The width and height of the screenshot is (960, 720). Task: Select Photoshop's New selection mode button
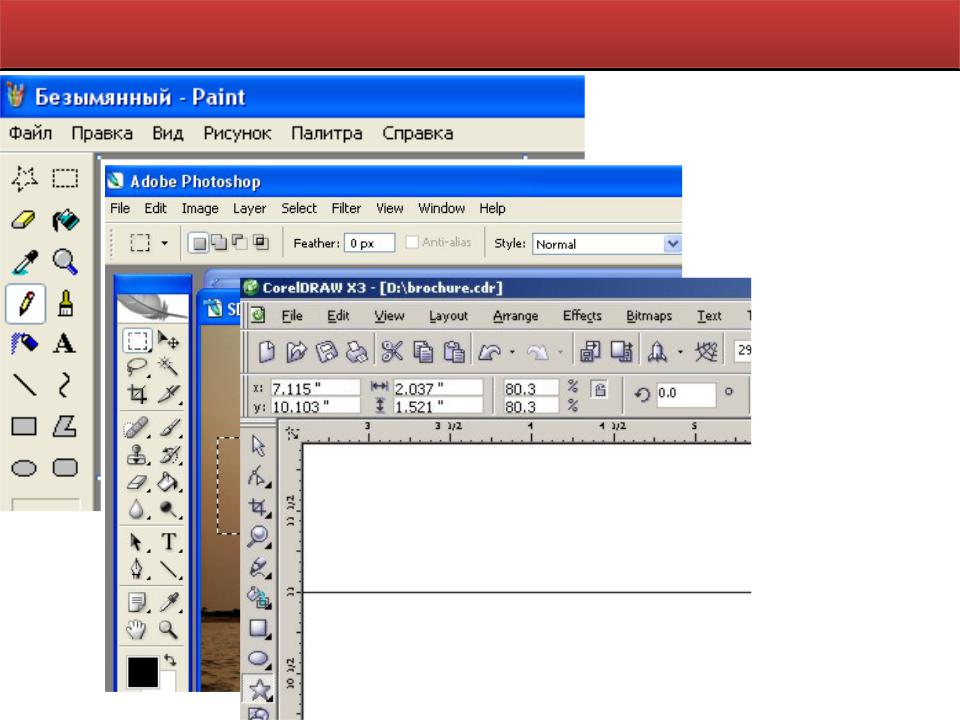[x=199, y=243]
